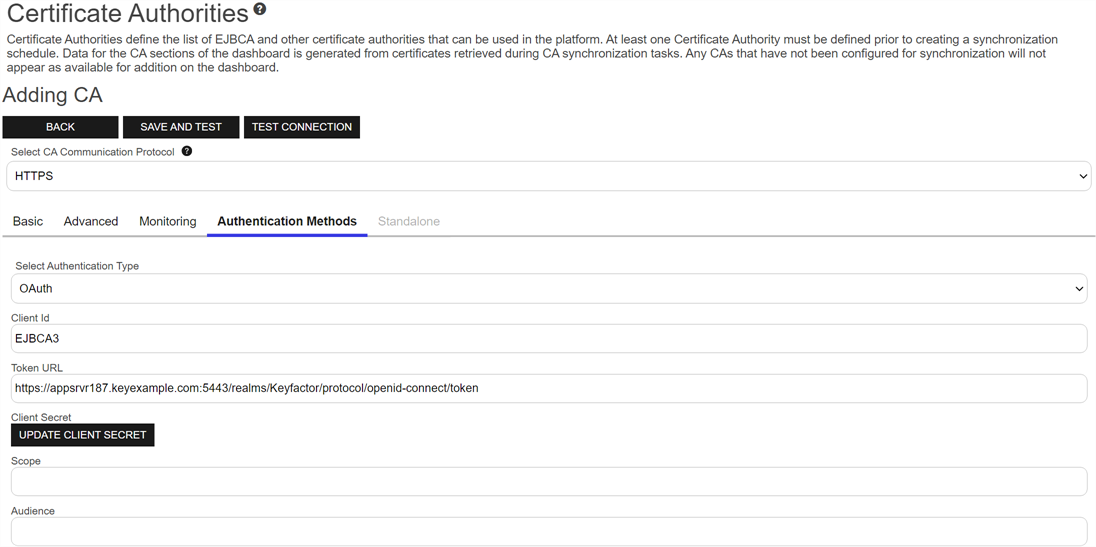This screenshot has height=547, width=1096.
Task: Click the Adding CA section heading
Action: [x=53, y=95]
